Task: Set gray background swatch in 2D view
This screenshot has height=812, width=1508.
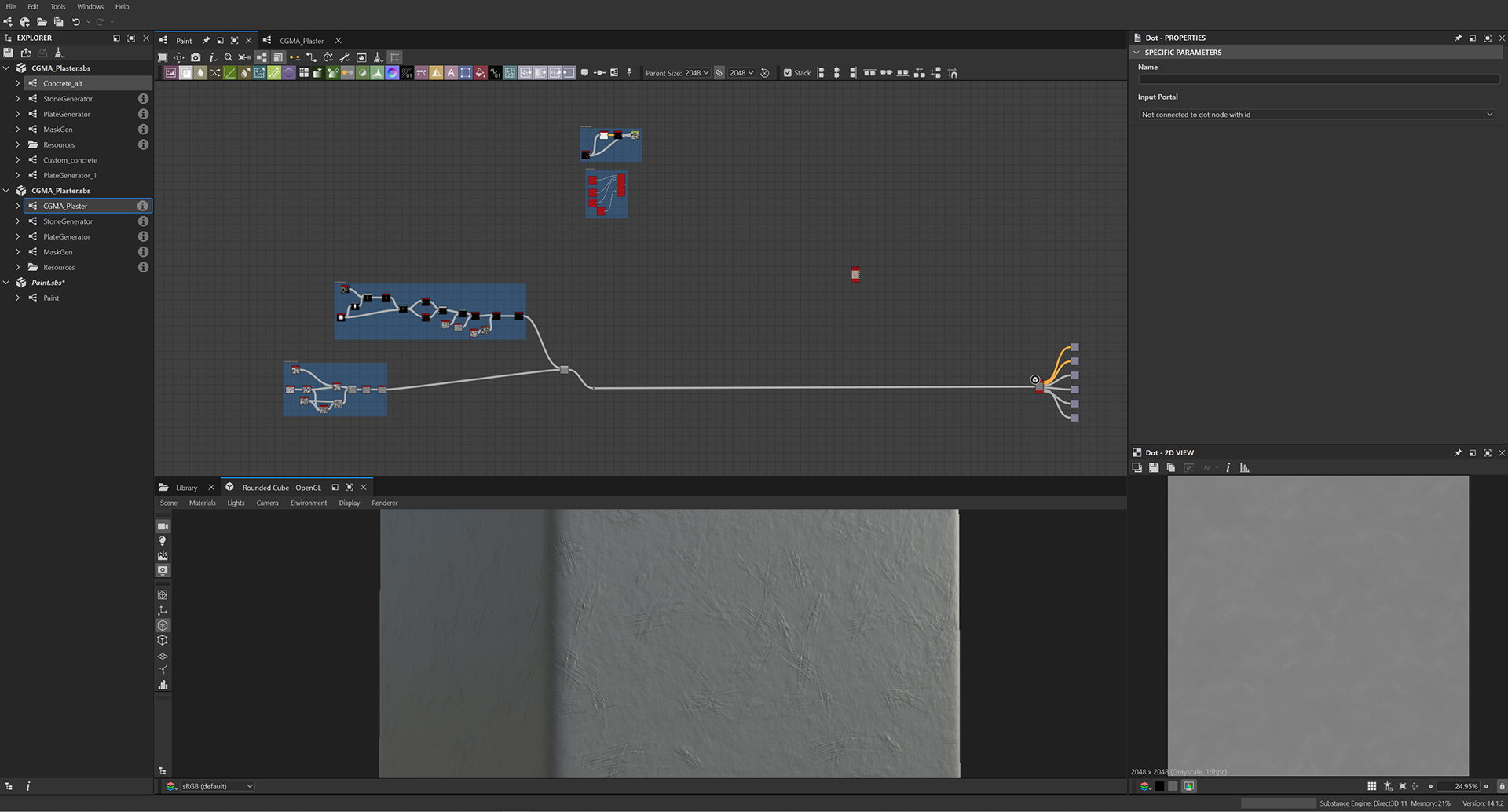Action: pyautogui.click(x=1173, y=786)
